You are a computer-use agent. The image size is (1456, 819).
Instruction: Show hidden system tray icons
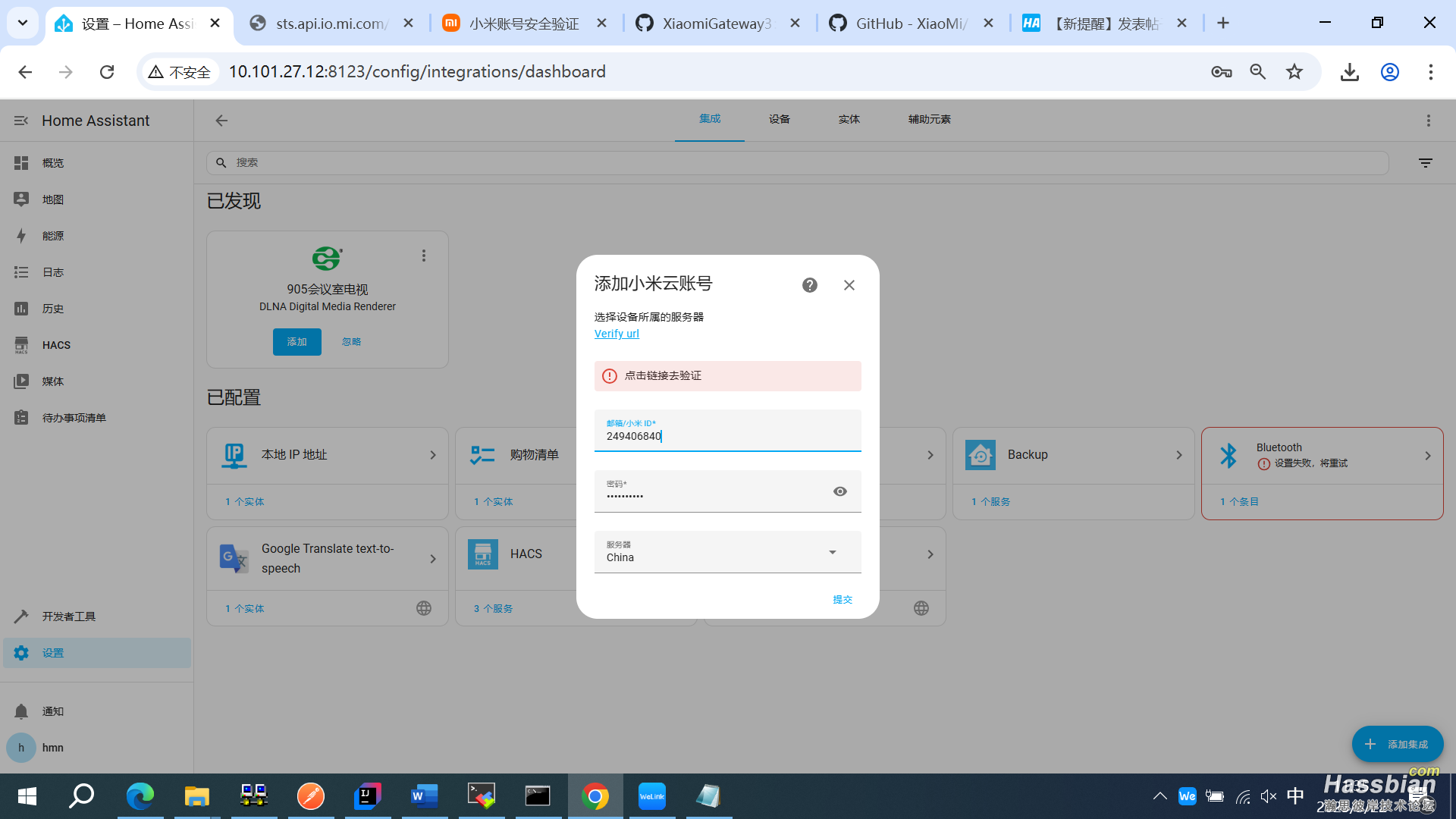click(x=1160, y=796)
